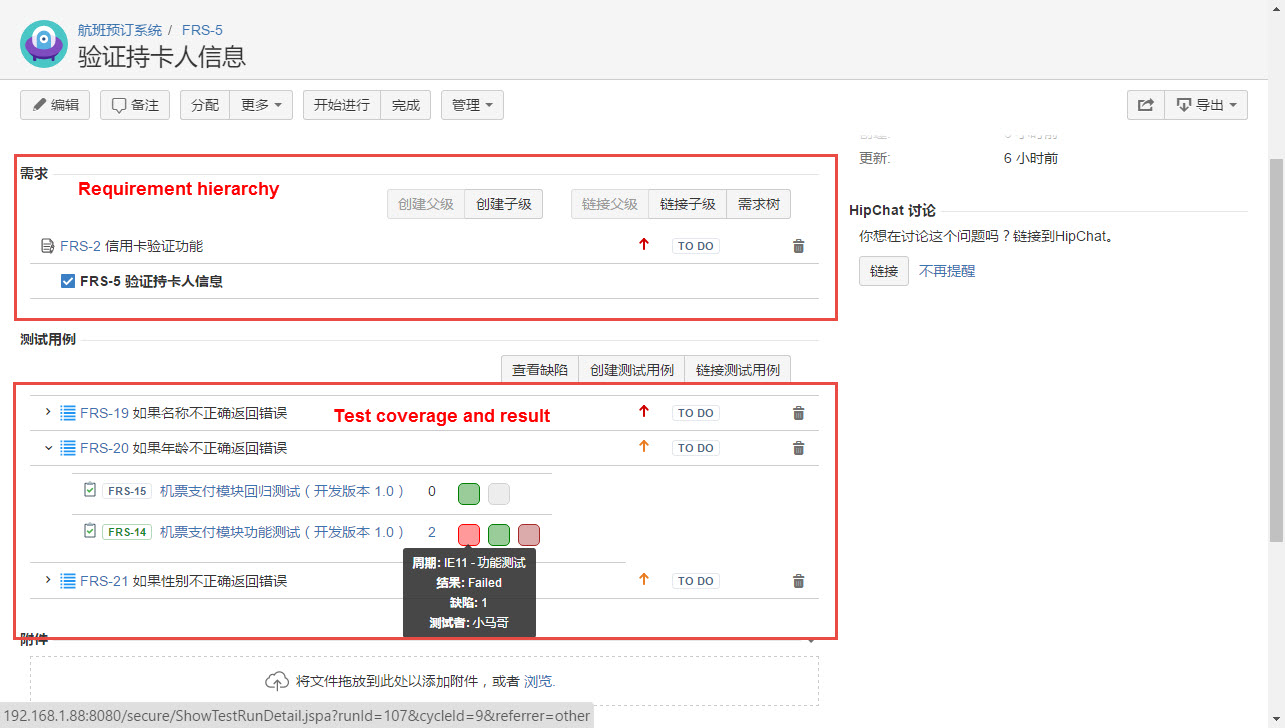Click 浏览 browse link for attachments

point(538,681)
